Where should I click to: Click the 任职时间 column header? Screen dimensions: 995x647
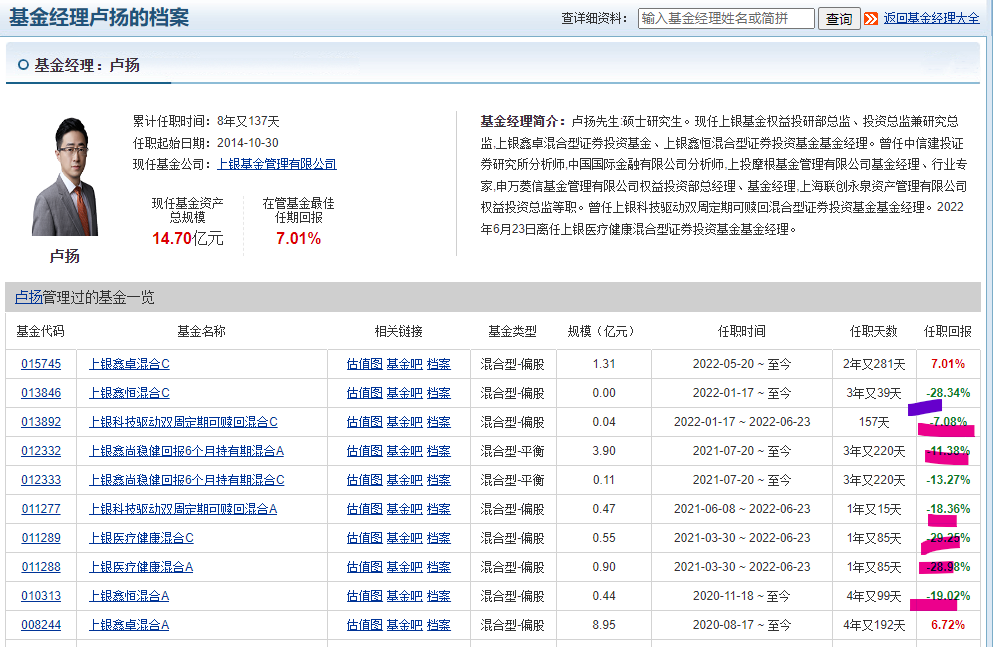point(742,331)
